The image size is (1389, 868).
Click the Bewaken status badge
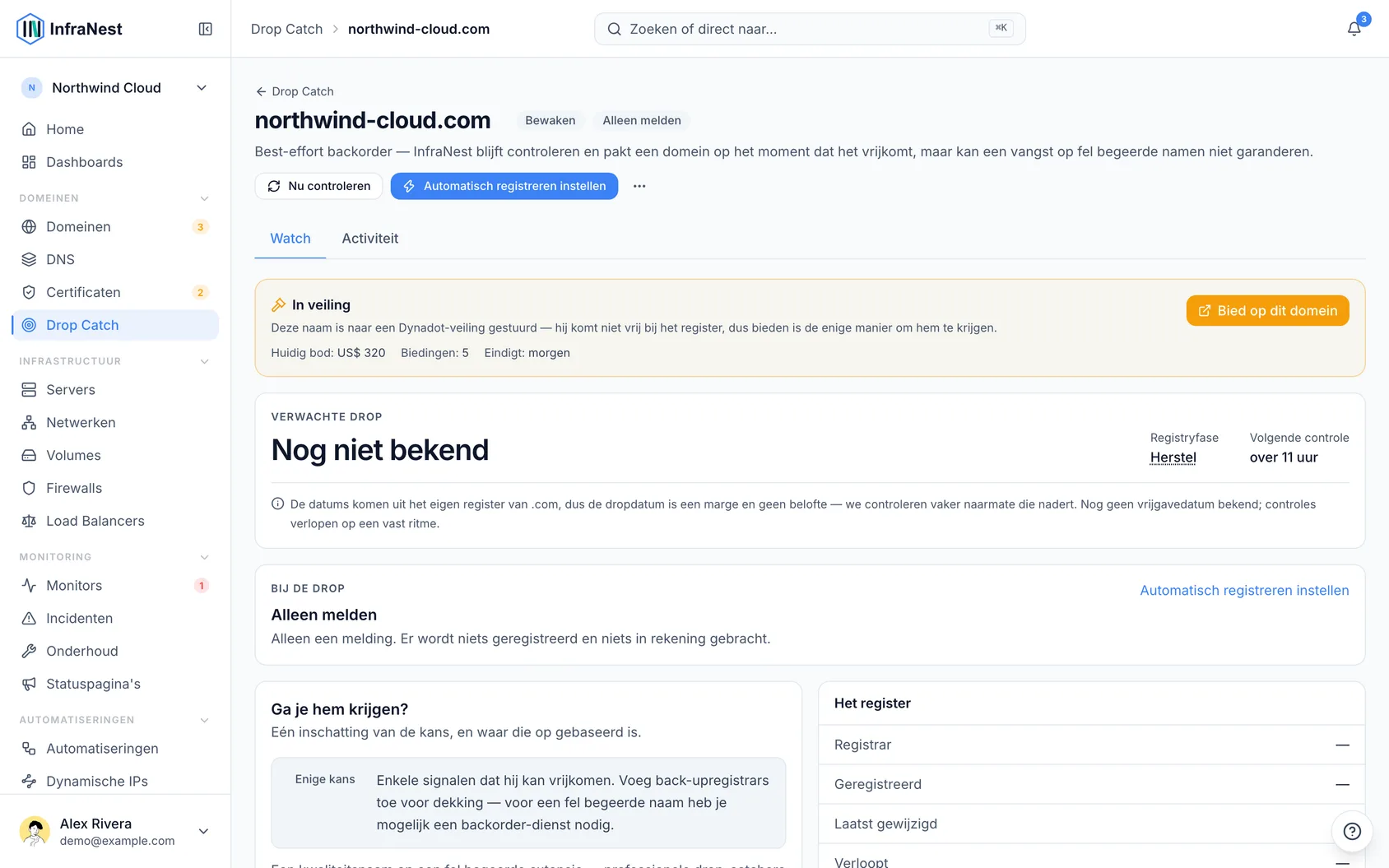[x=550, y=120]
